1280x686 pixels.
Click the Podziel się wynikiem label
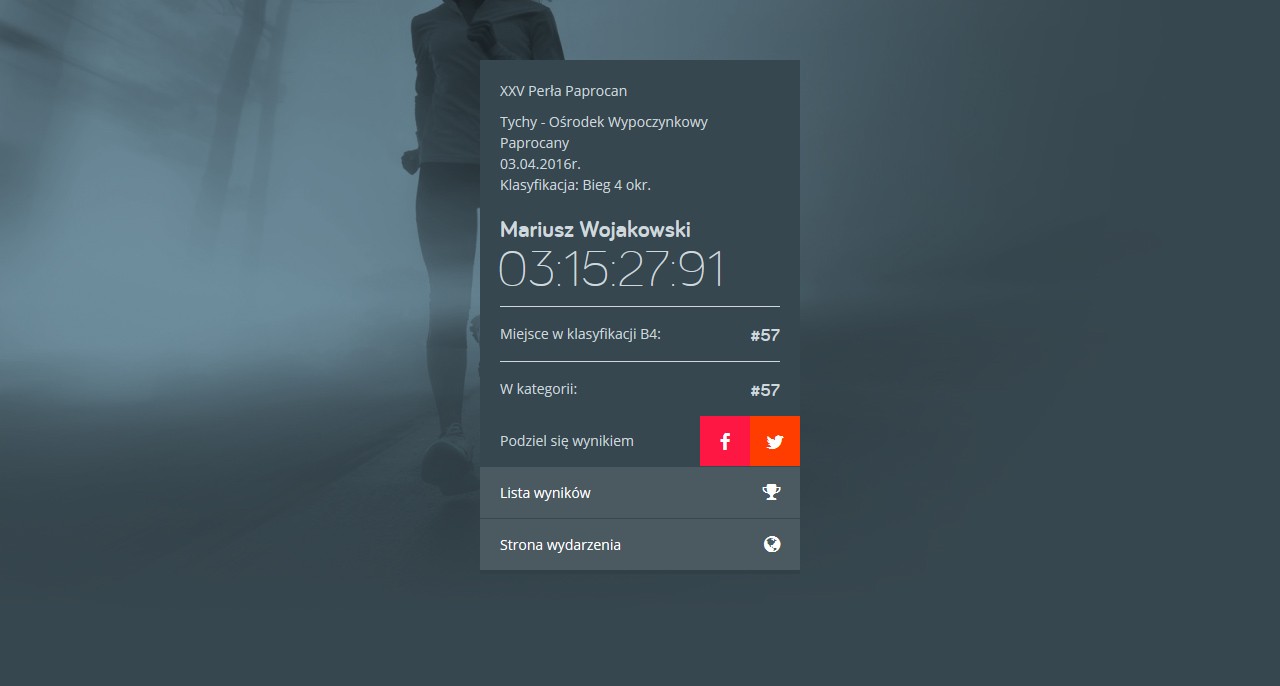pos(567,441)
